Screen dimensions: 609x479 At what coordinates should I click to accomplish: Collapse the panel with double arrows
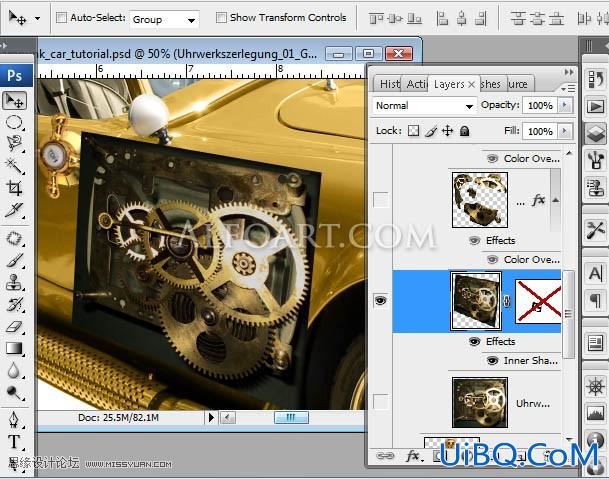pyautogui.click(x=569, y=72)
